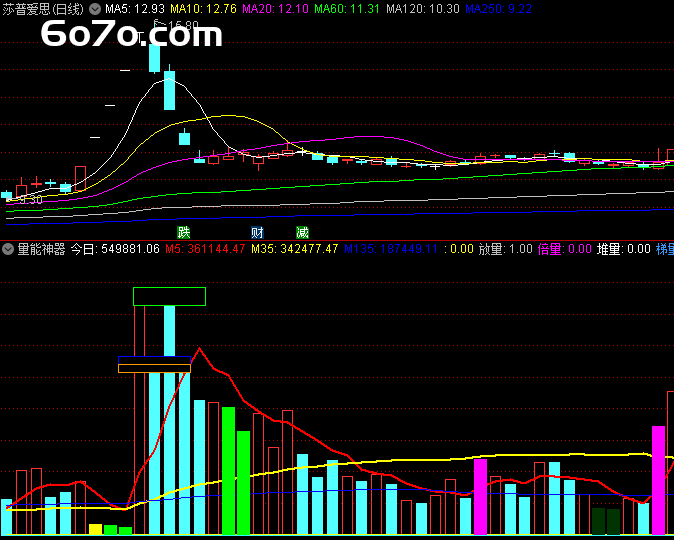Click the 量能神器 indicator name
674x540 pixels.
[x=41, y=249]
